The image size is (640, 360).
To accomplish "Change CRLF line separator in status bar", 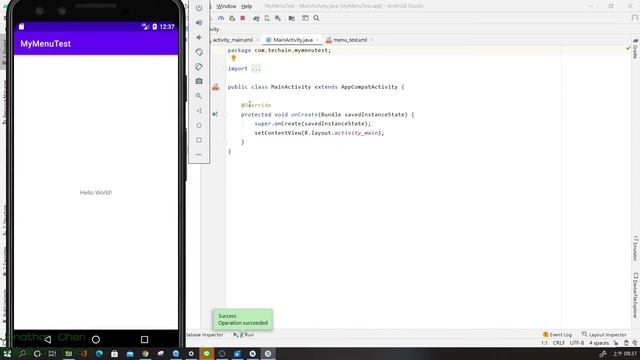I will pyautogui.click(x=558, y=343).
